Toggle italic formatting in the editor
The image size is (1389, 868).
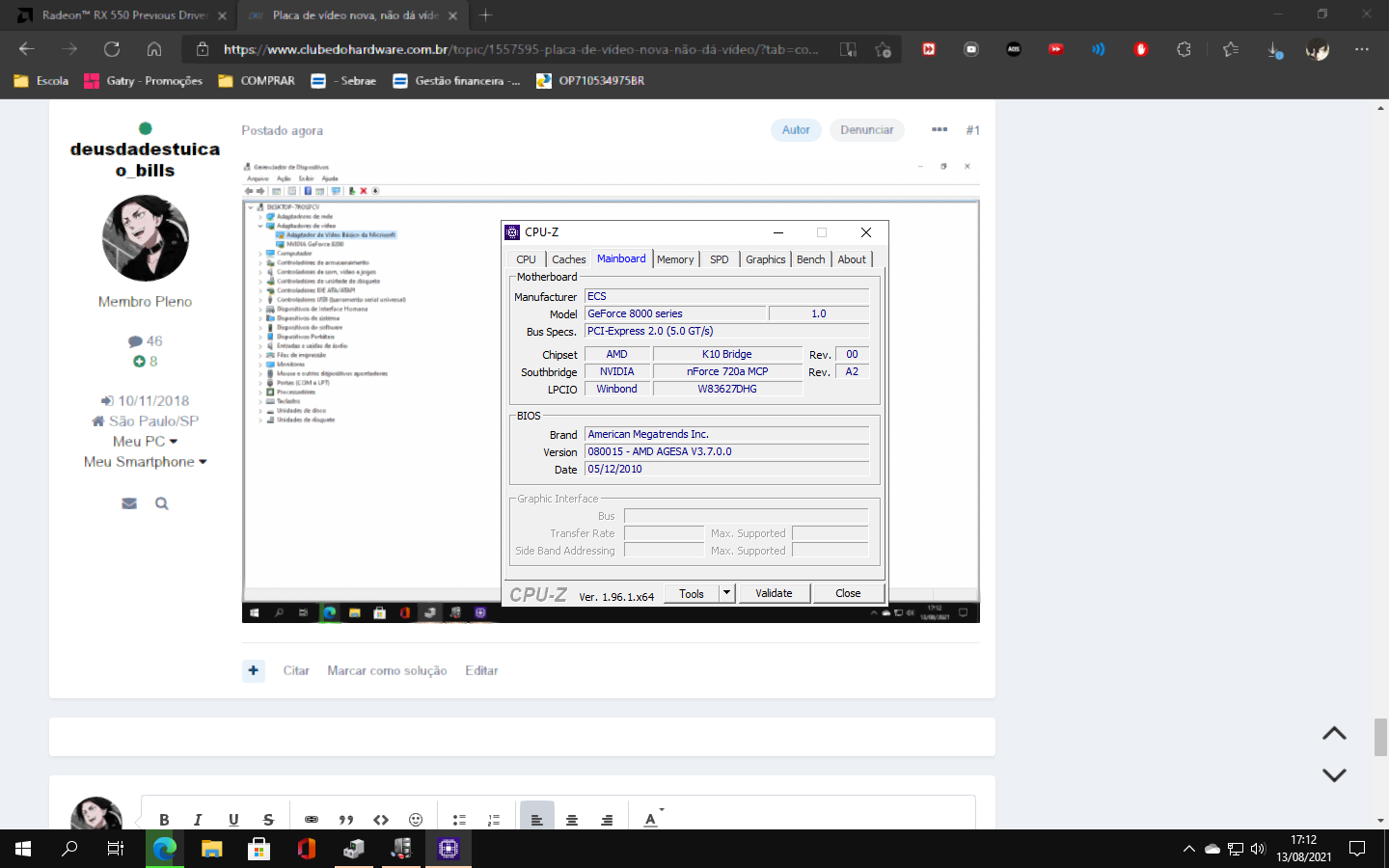[x=198, y=820]
